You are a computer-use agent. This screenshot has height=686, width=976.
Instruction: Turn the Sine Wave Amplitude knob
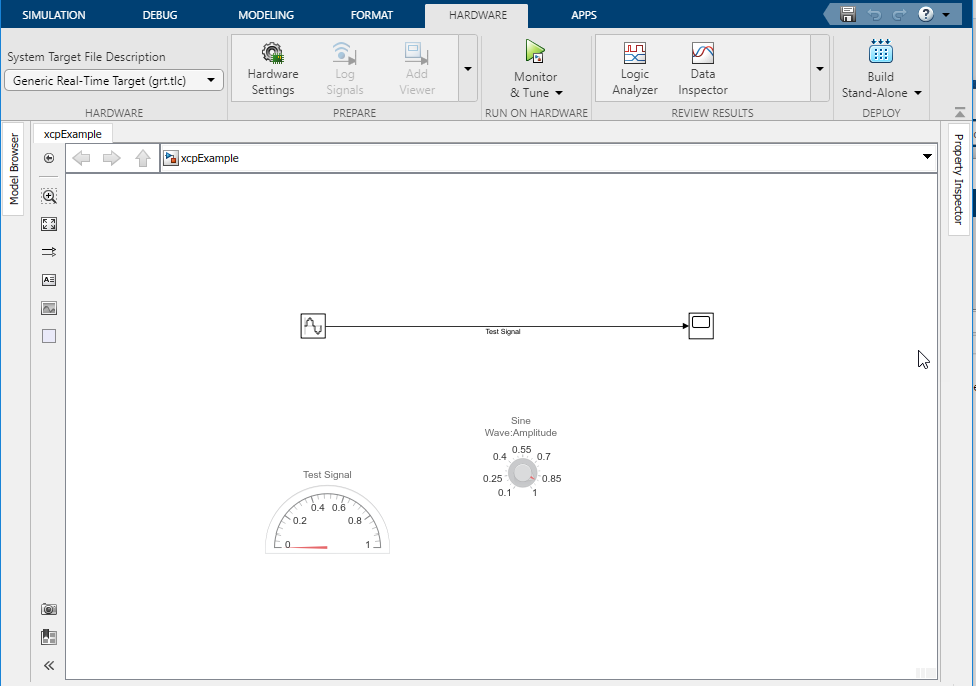(521, 472)
